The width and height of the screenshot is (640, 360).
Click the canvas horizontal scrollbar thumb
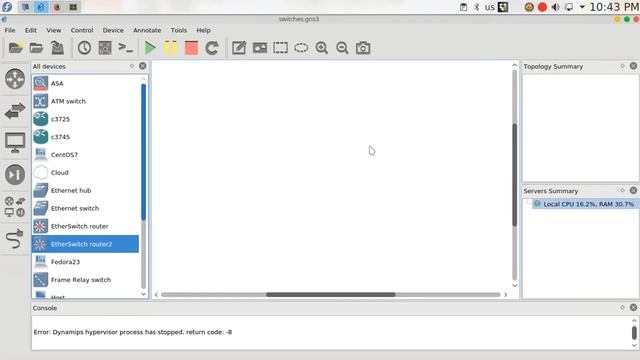pos(331,294)
